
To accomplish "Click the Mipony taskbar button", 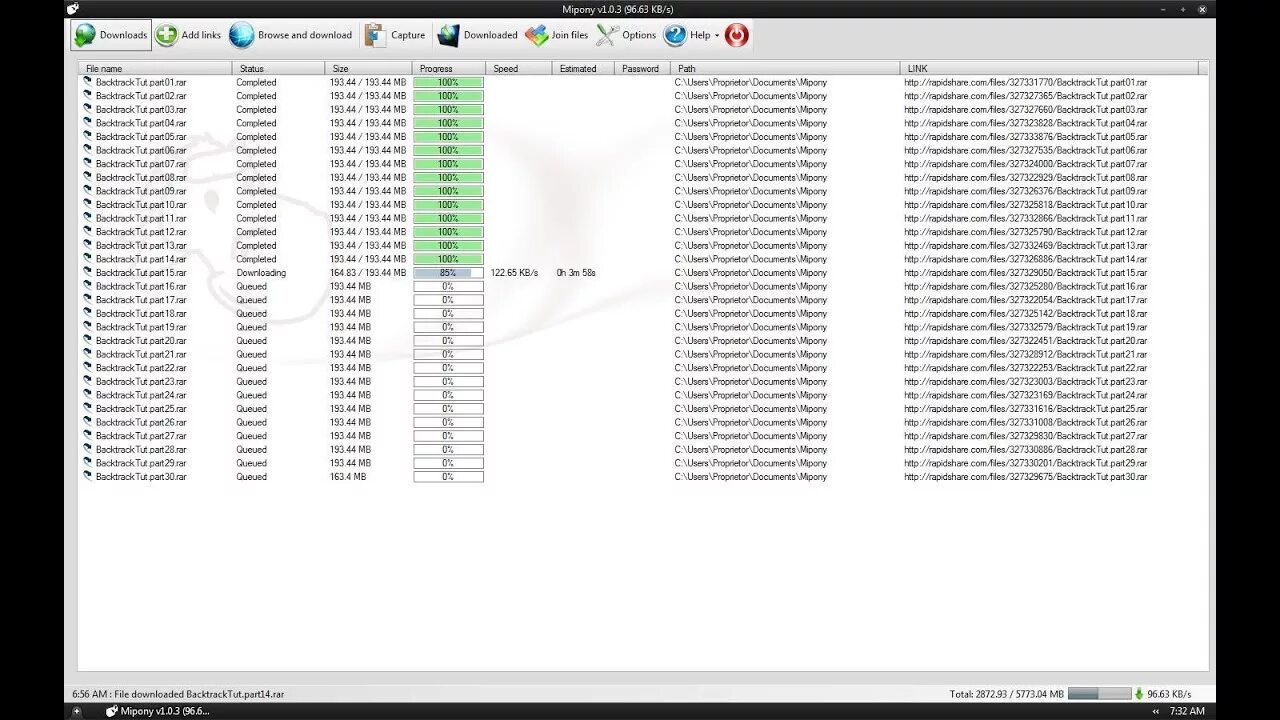I will 157,711.
